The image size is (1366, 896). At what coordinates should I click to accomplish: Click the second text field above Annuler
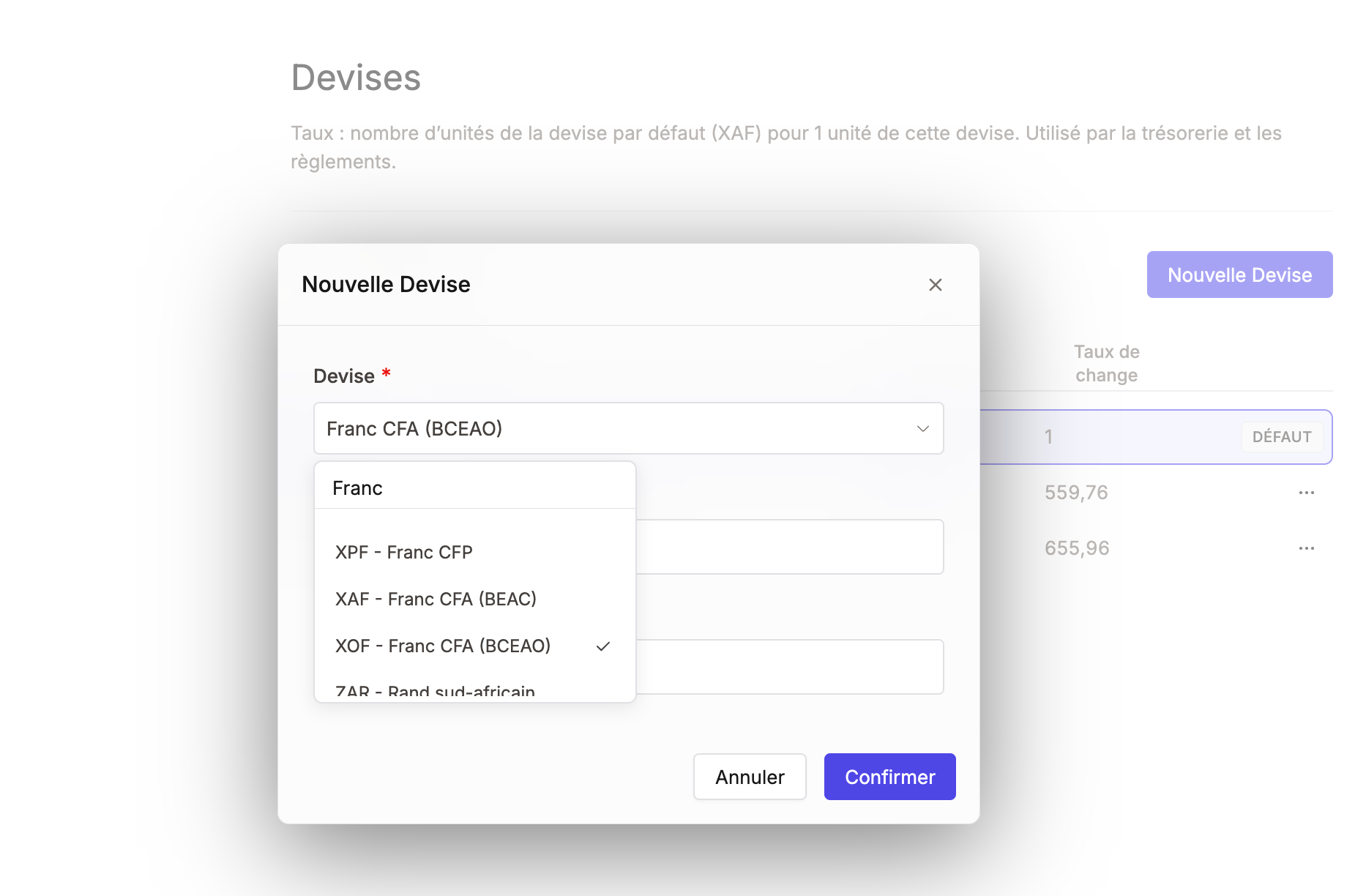point(789,667)
